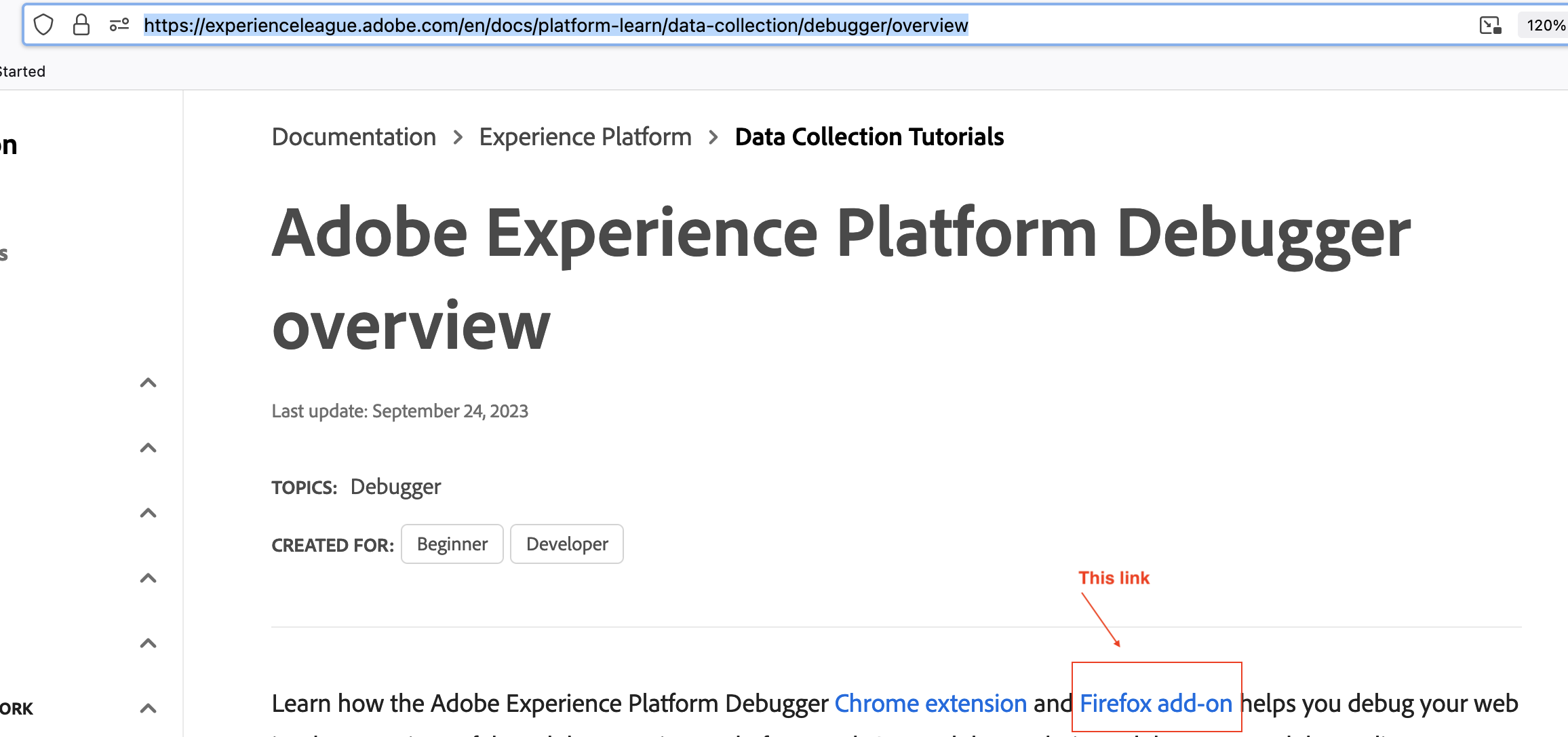Select the Developer tag
The height and width of the screenshot is (737, 1568).
(566, 544)
